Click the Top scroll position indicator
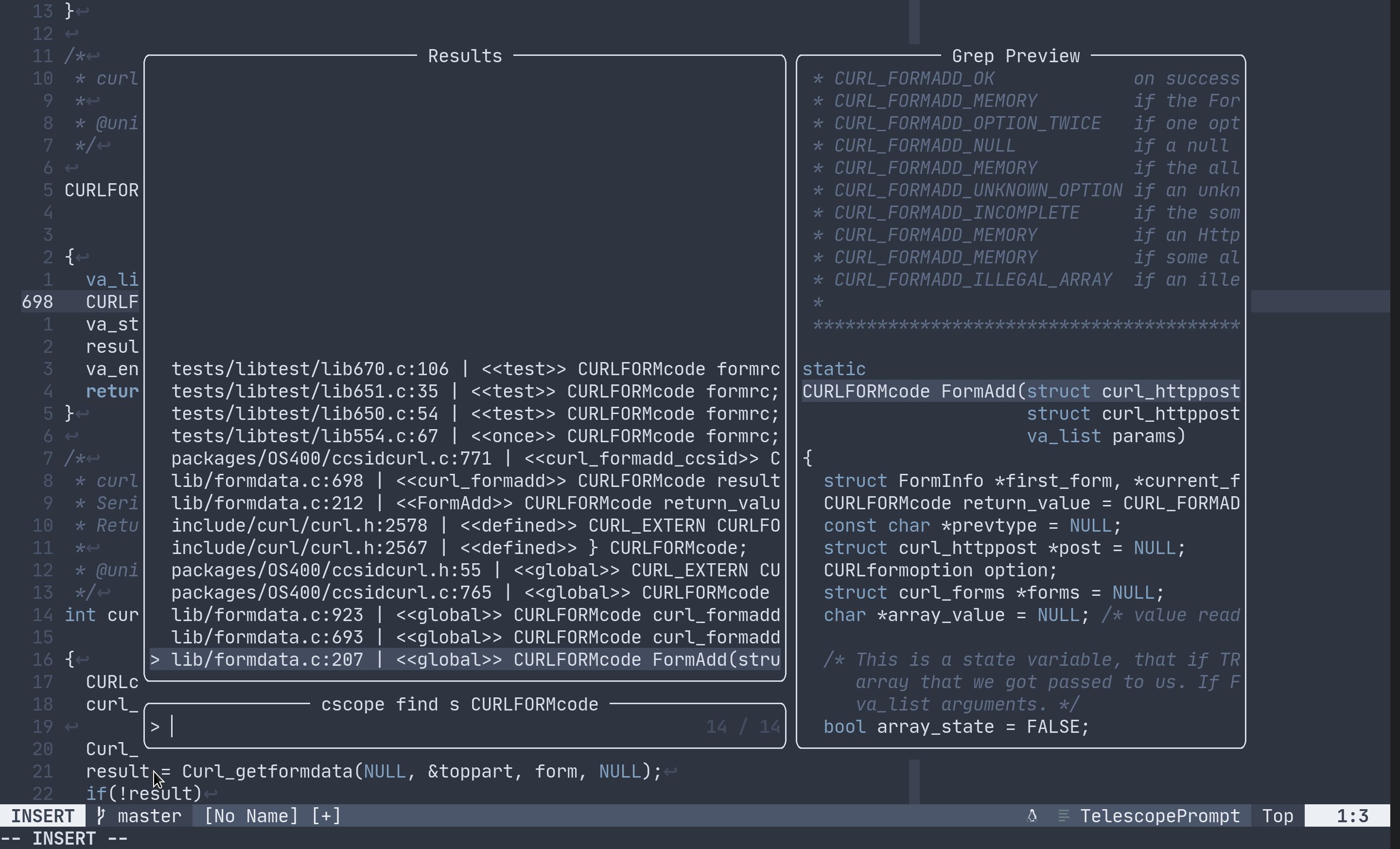The image size is (1400, 849). pyautogui.click(x=1277, y=816)
